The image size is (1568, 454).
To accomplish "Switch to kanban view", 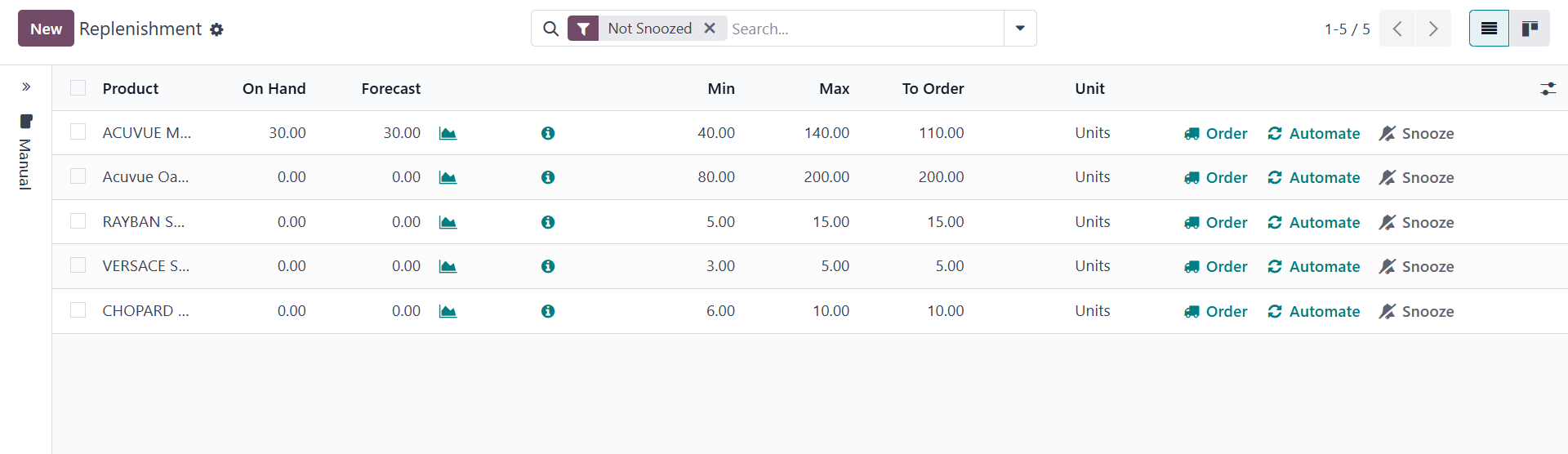I will 1530,29.
